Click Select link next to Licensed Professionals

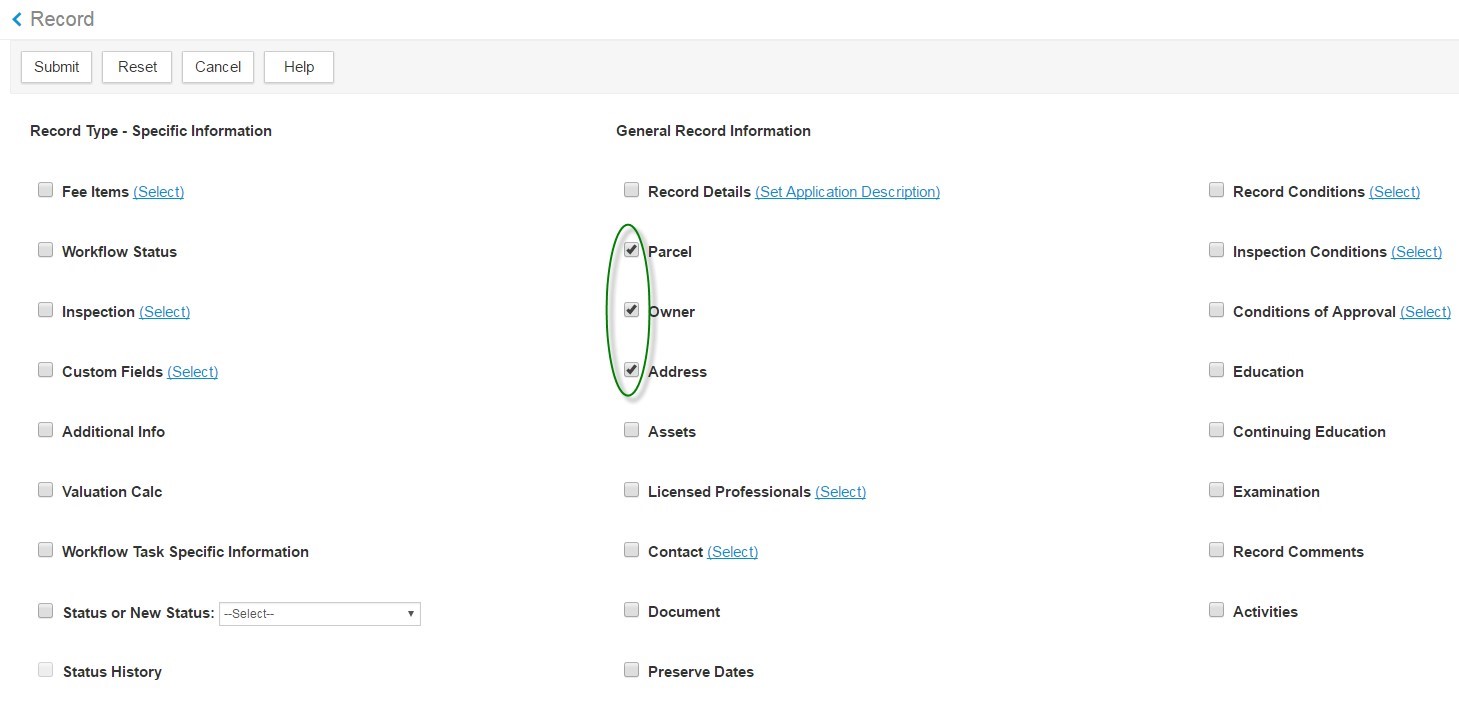coord(840,492)
